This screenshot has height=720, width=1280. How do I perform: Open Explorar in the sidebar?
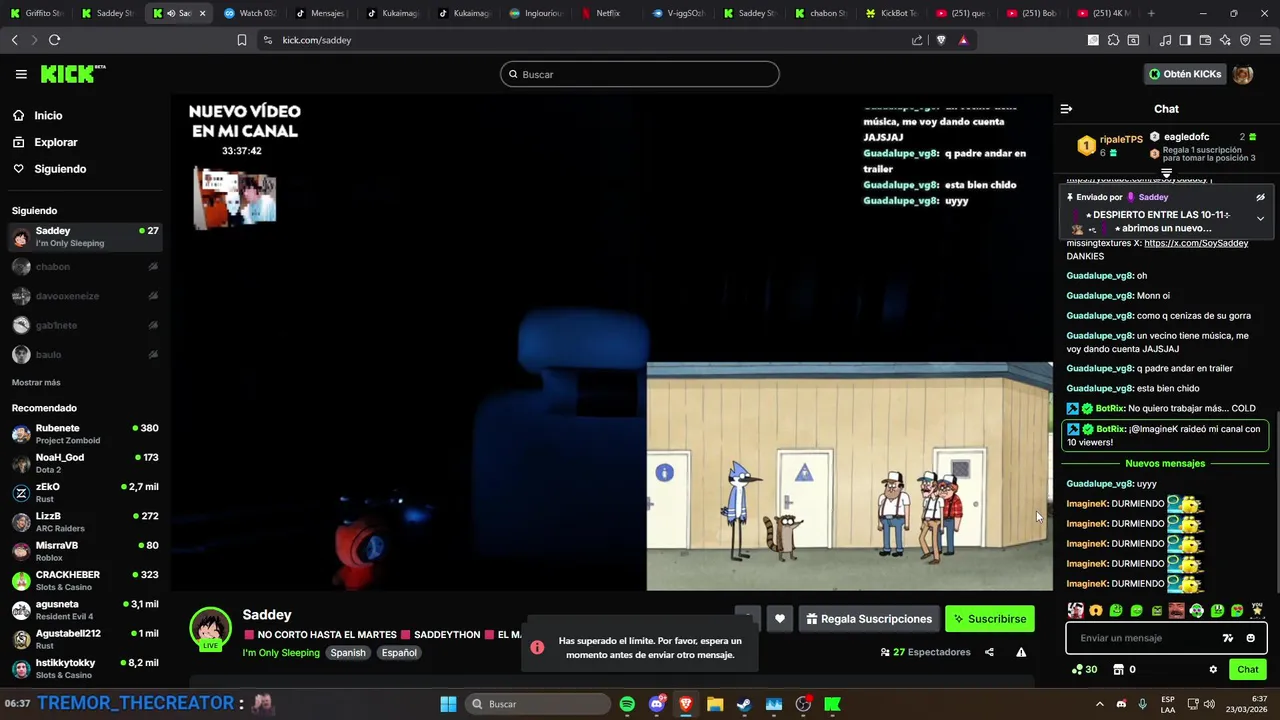[x=55, y=142]
